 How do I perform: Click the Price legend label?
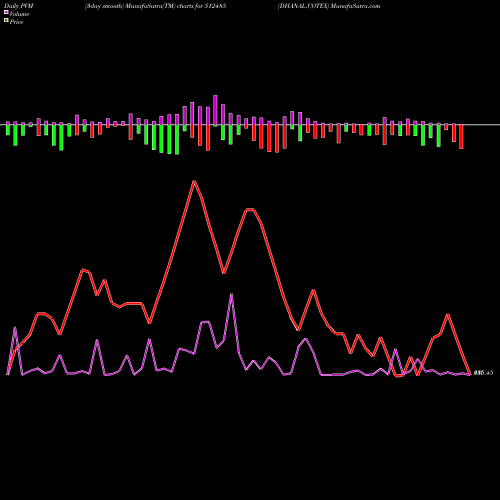point(16,22)
